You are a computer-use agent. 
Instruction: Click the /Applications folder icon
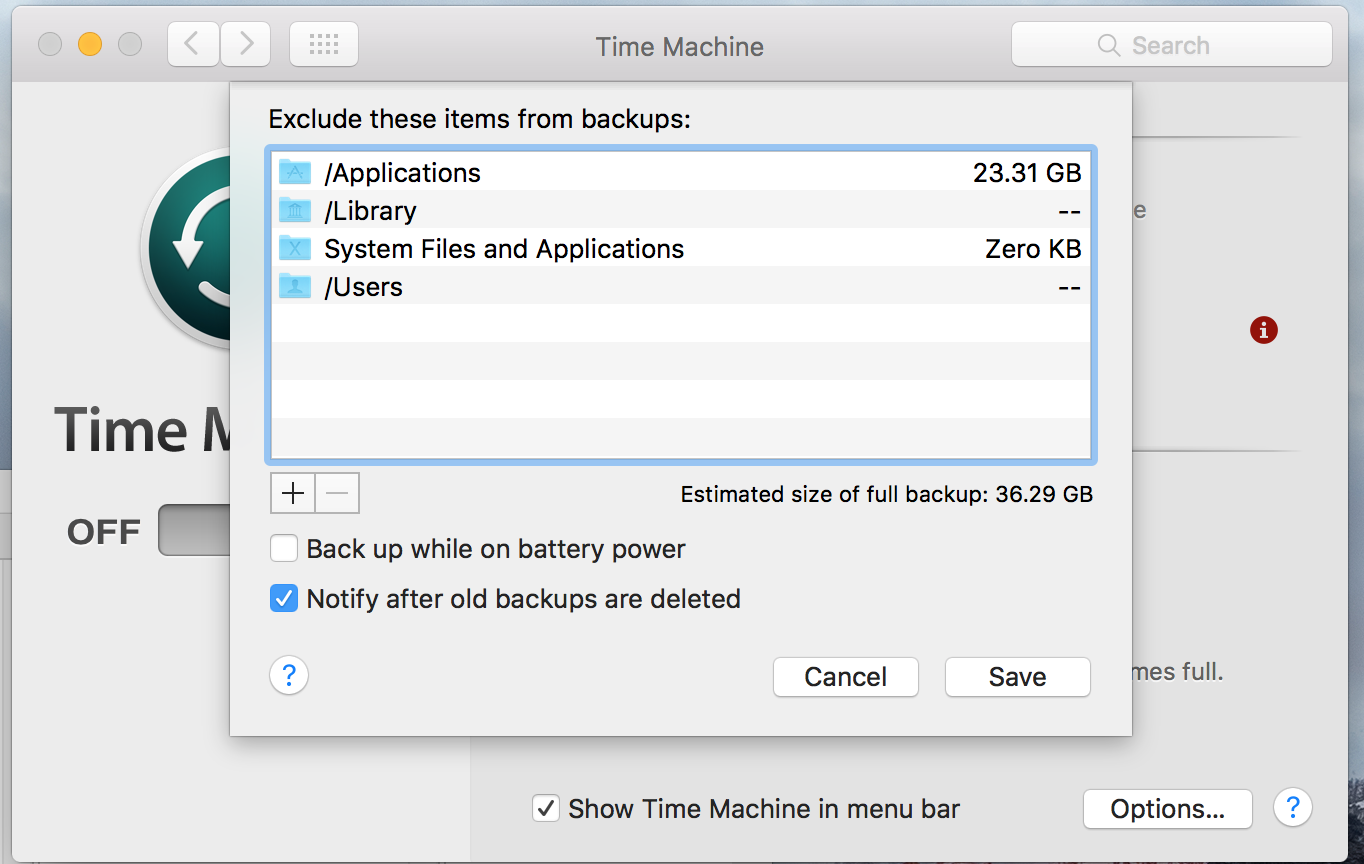tap(295, 172)
